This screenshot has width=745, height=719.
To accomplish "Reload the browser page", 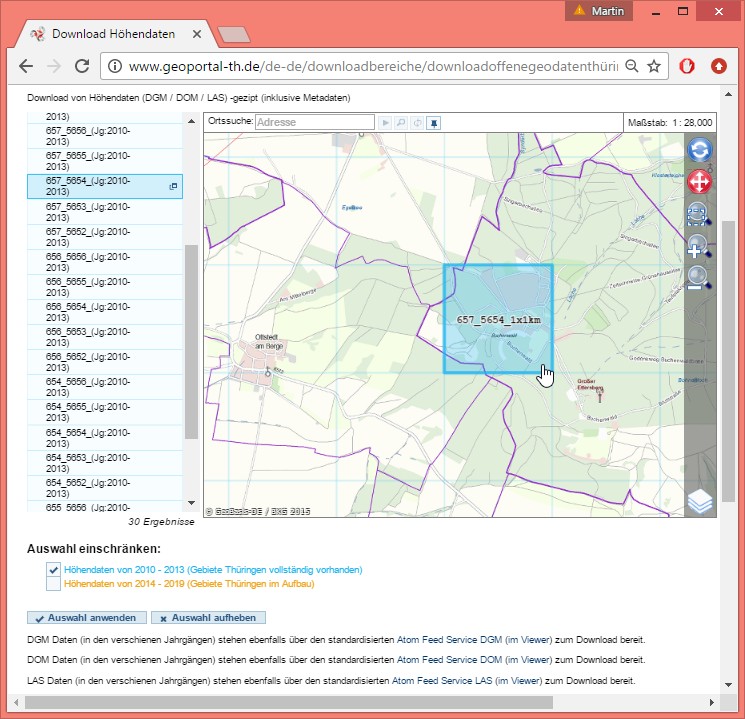I will click(x=82, y=67).
